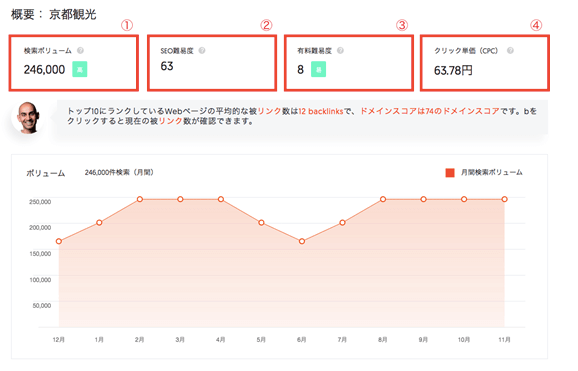This screenshot has width=578, height=371.
Task: Select the 11月 data point on chart
Action: [505, 199]
